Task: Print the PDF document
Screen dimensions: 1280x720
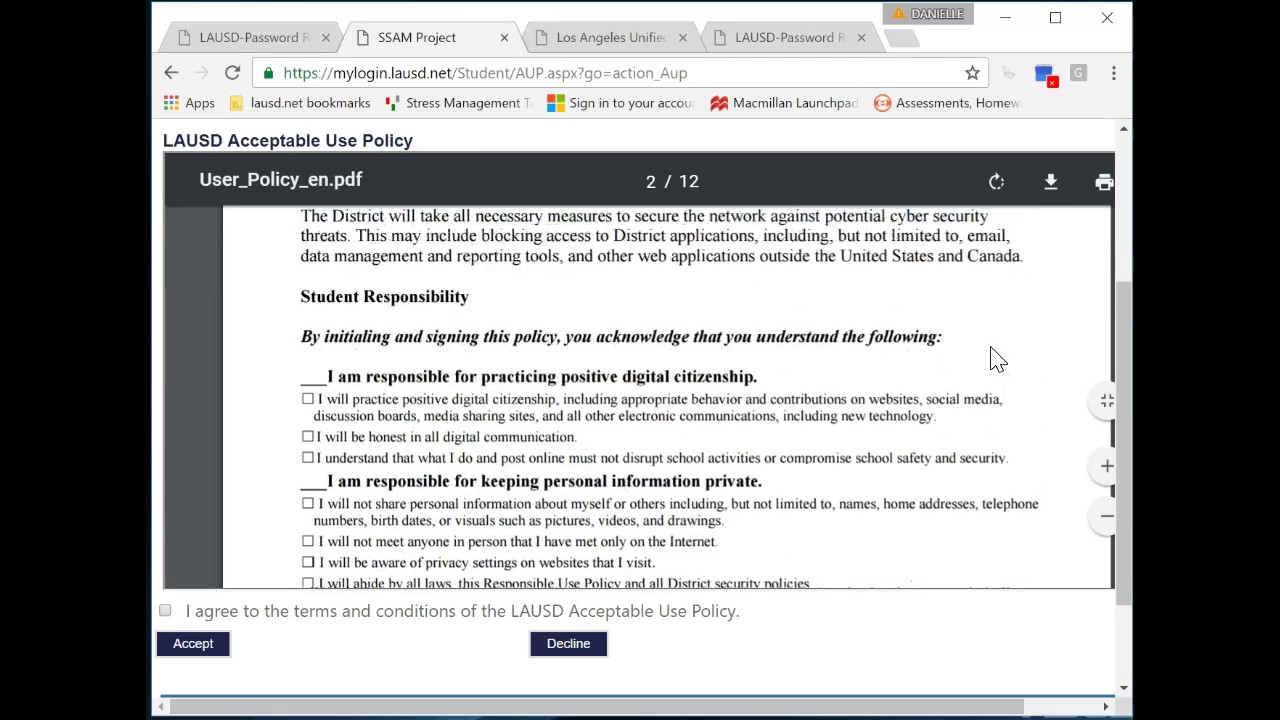Action: (x=1104, y=182)
